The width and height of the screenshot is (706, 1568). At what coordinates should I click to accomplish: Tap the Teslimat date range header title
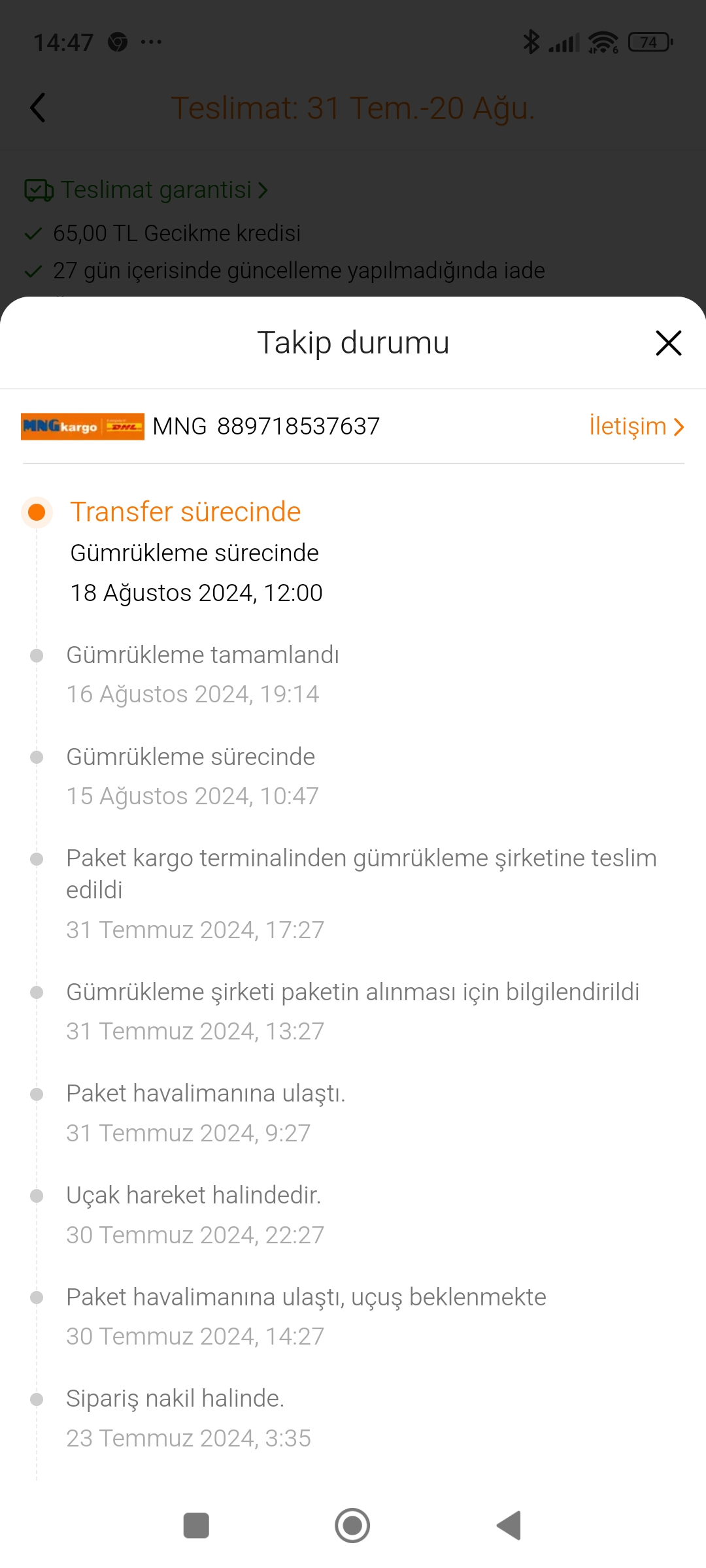pos(353,108)
